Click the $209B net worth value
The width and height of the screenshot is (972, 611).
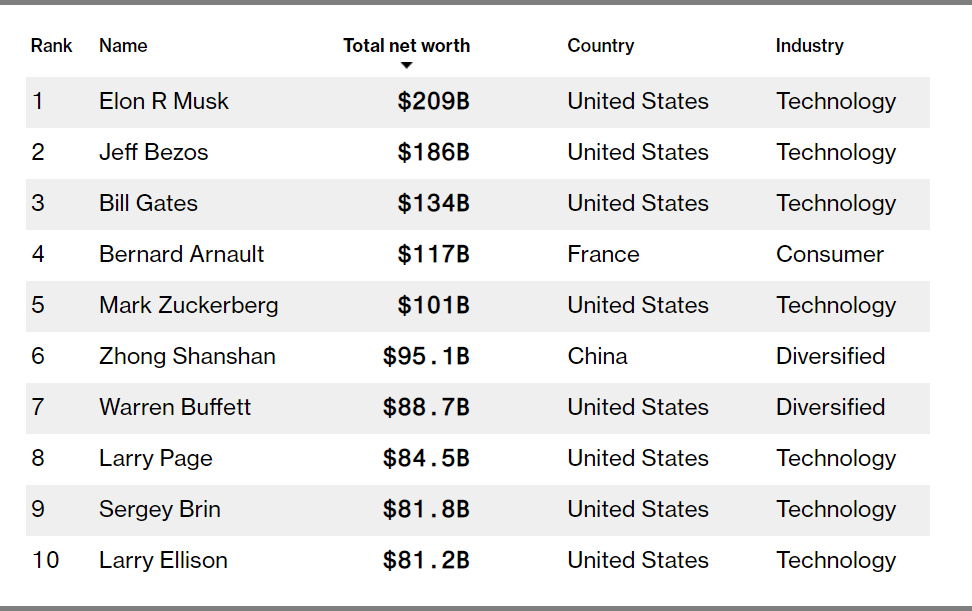[433, 102]
